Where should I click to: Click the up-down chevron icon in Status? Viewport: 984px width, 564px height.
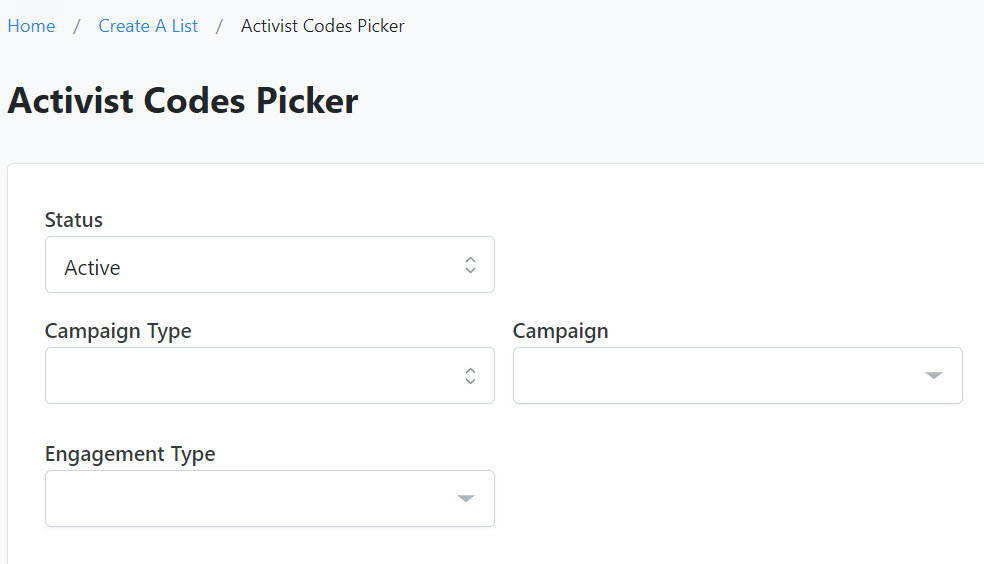tap(470, 265)
